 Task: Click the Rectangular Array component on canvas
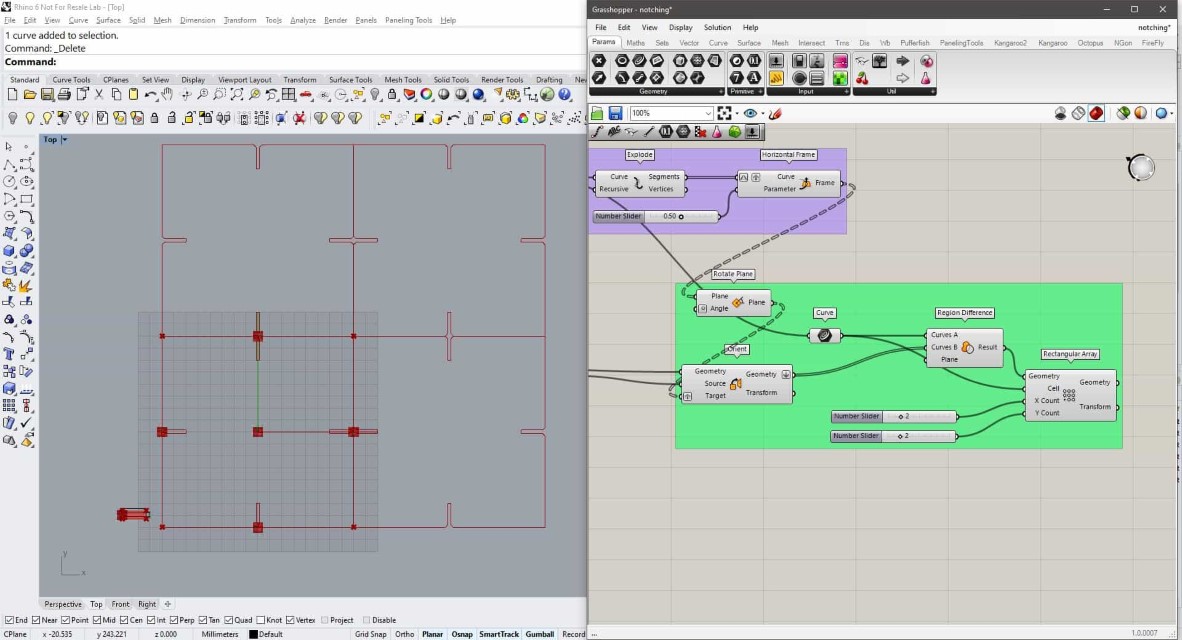(x=1070, y=394)
